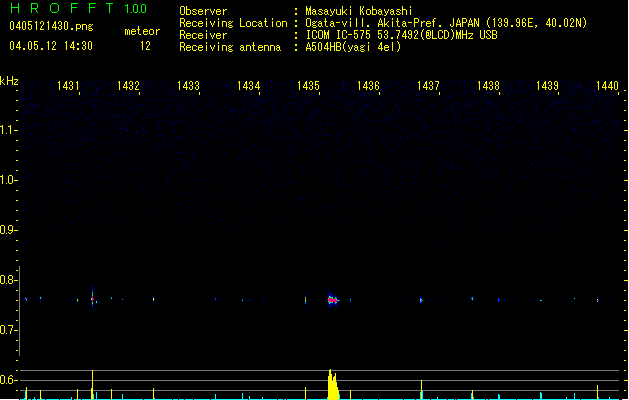Select the 1433 time marker
629x400 pixels.
tap(189, 87)
